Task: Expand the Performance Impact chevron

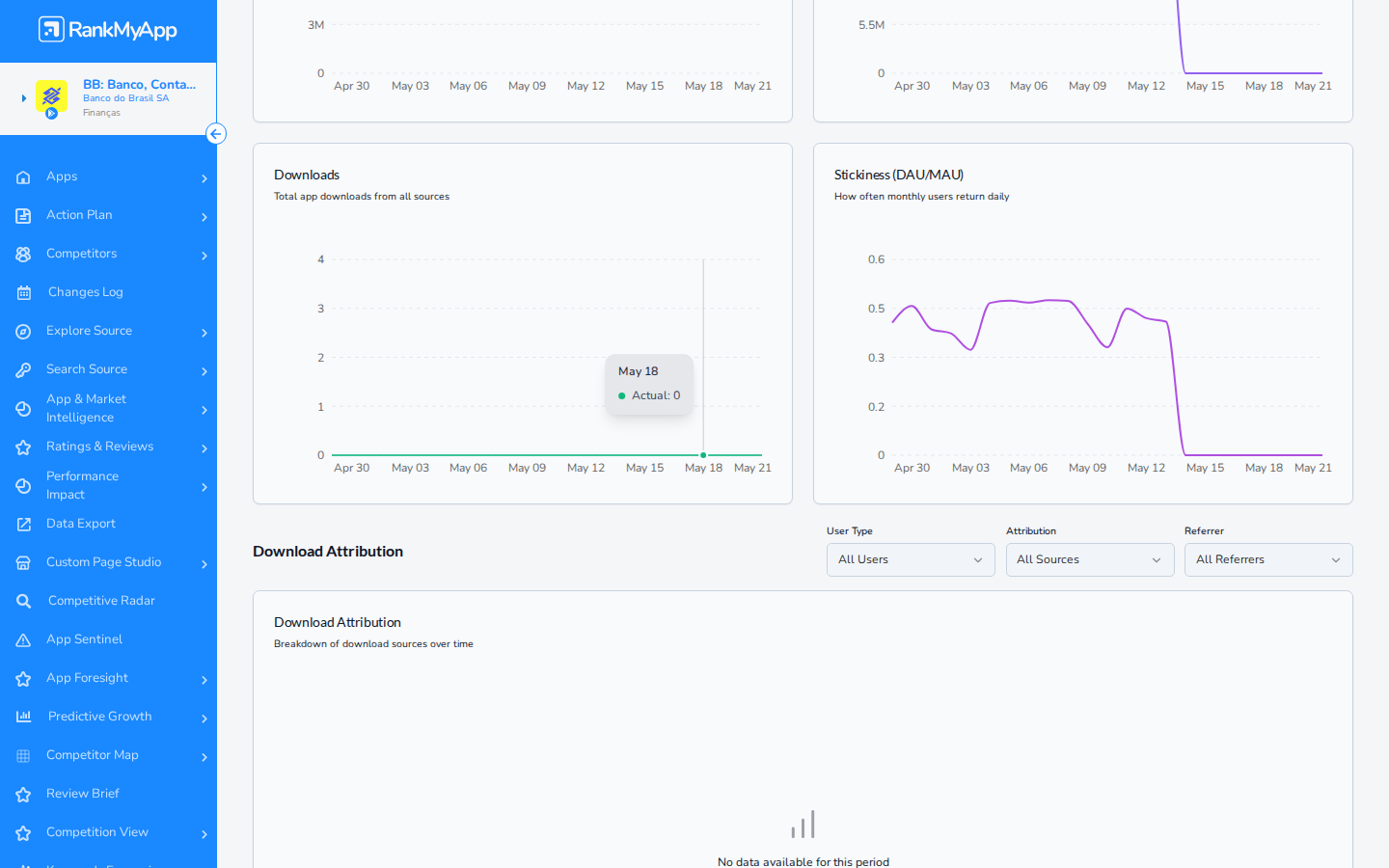Action: [x=204, y=487]
